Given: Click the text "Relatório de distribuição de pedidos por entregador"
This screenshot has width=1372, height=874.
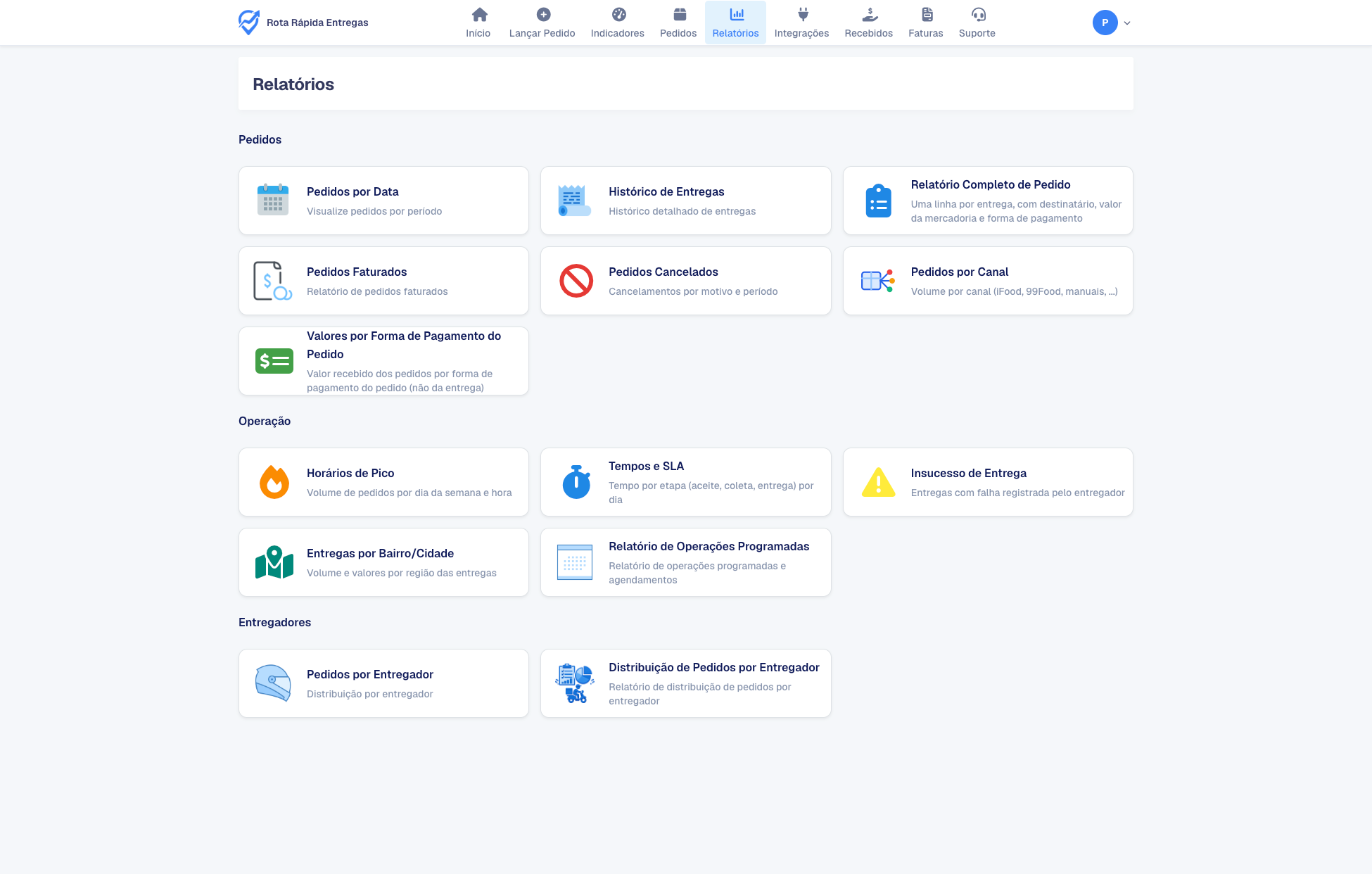Looking at the screenshot, I should tap(700, 694).
